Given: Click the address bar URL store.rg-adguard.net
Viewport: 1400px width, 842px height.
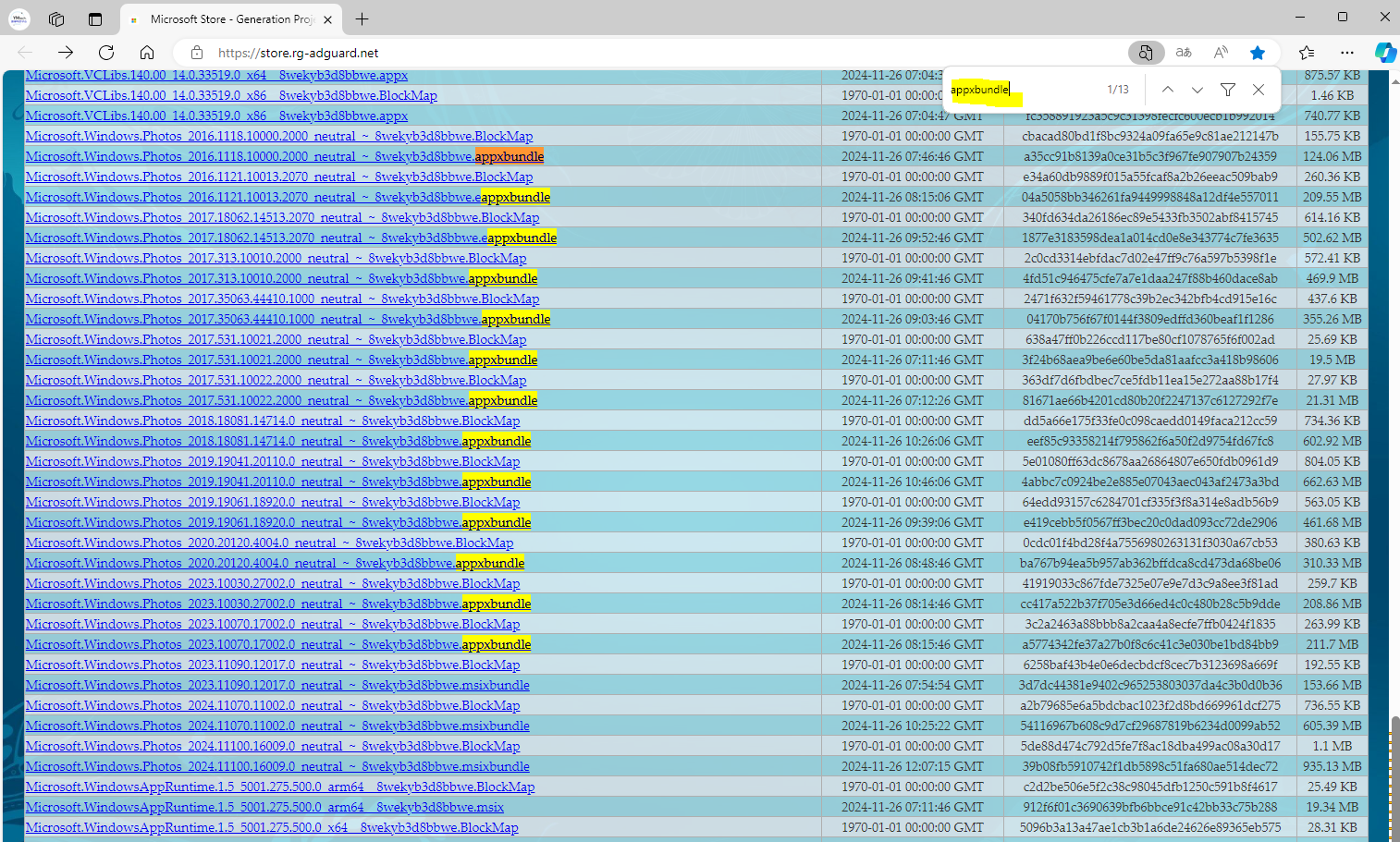Looking at the screenshot, I should pyautogui.click(x=298, y=53).
